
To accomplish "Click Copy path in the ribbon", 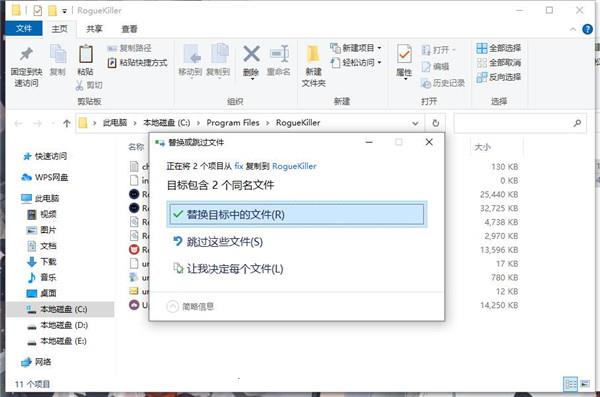I will pos(129,48).
